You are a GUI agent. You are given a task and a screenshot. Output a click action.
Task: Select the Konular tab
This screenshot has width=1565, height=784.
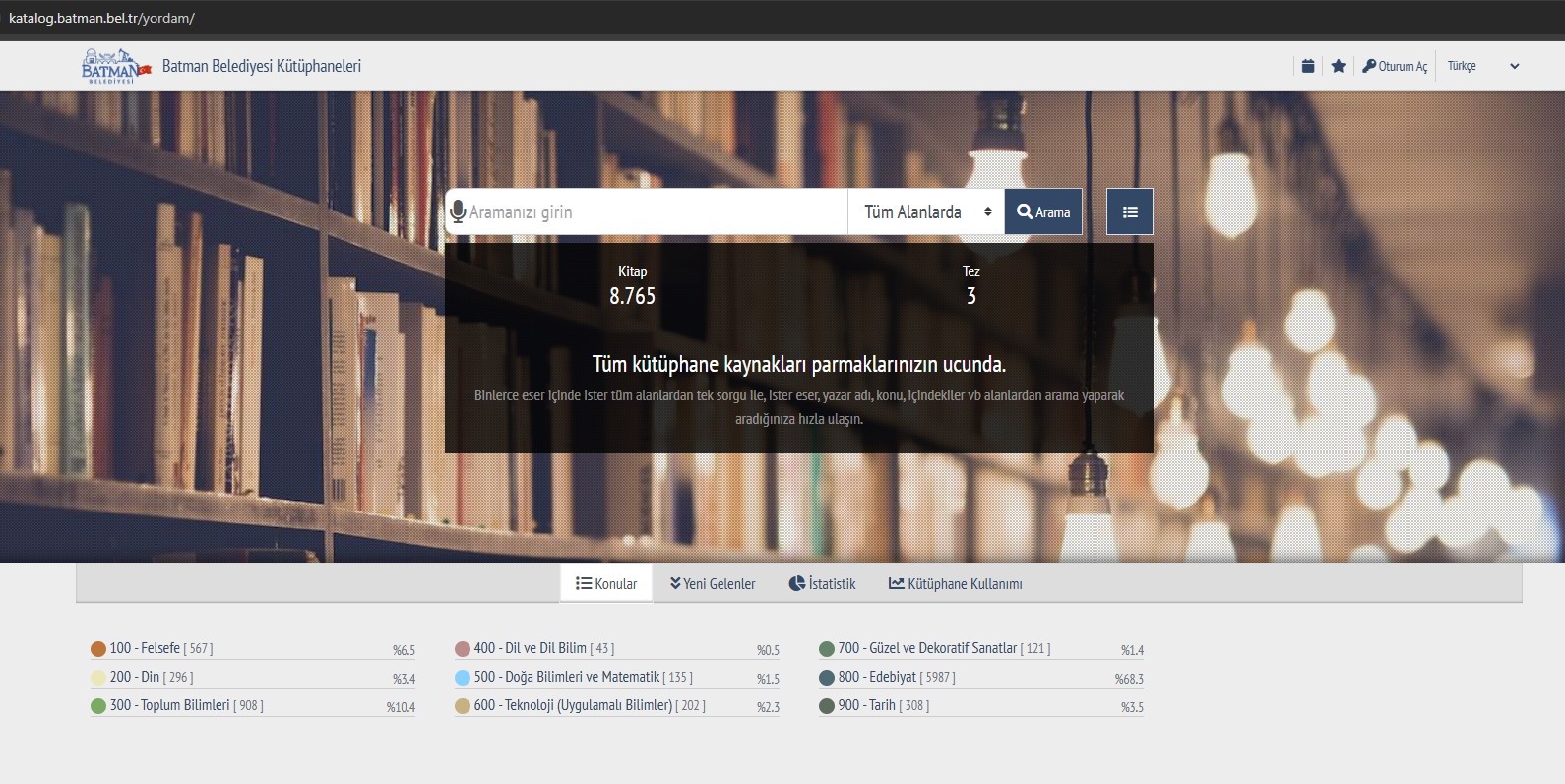[606, 583]
